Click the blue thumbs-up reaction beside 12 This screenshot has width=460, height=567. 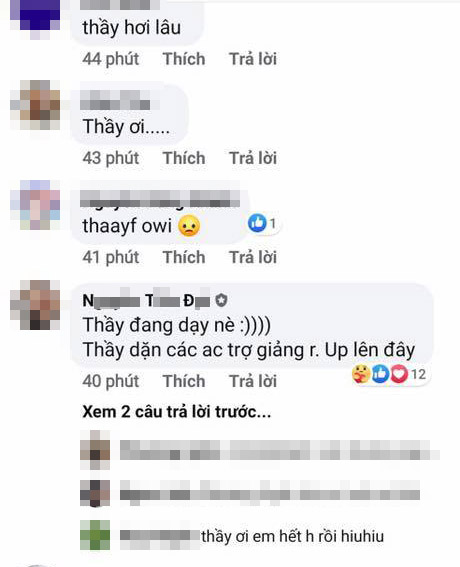coord(380,374)
